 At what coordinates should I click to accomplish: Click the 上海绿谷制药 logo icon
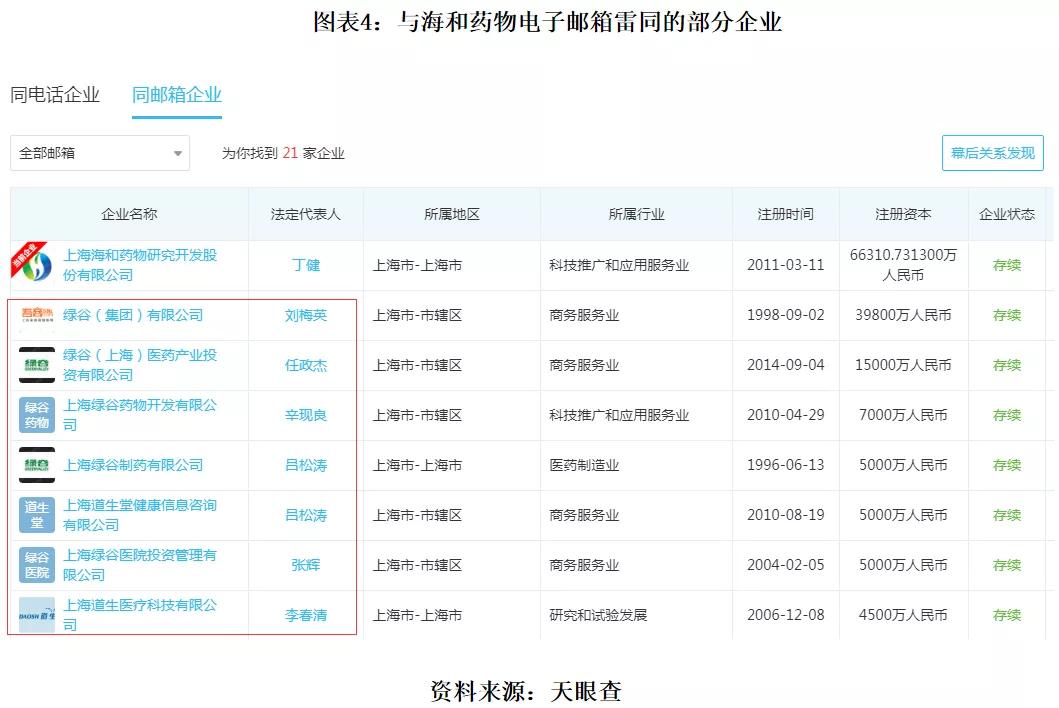click(37, 465)
